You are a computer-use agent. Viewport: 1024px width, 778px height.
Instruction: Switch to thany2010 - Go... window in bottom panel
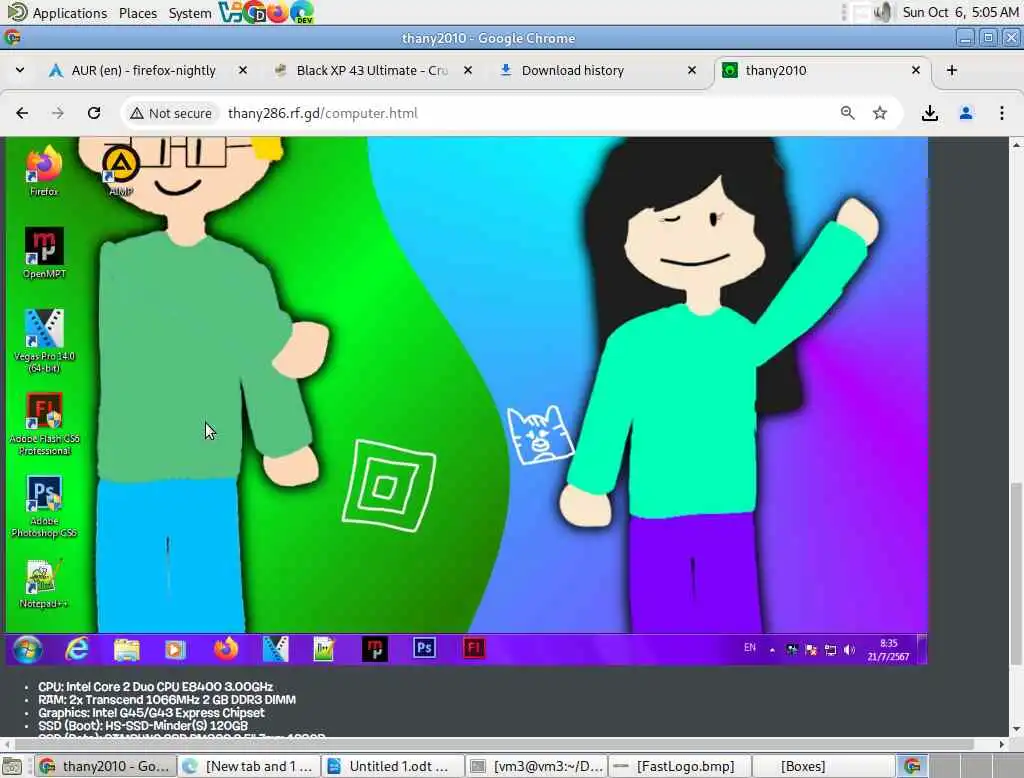(104, 766)
